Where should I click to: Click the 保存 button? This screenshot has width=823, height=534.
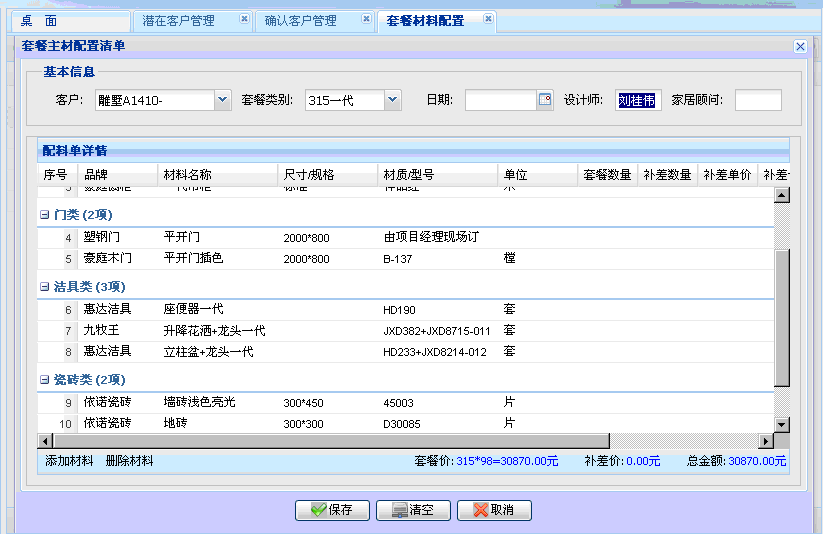tap(332, 510)
